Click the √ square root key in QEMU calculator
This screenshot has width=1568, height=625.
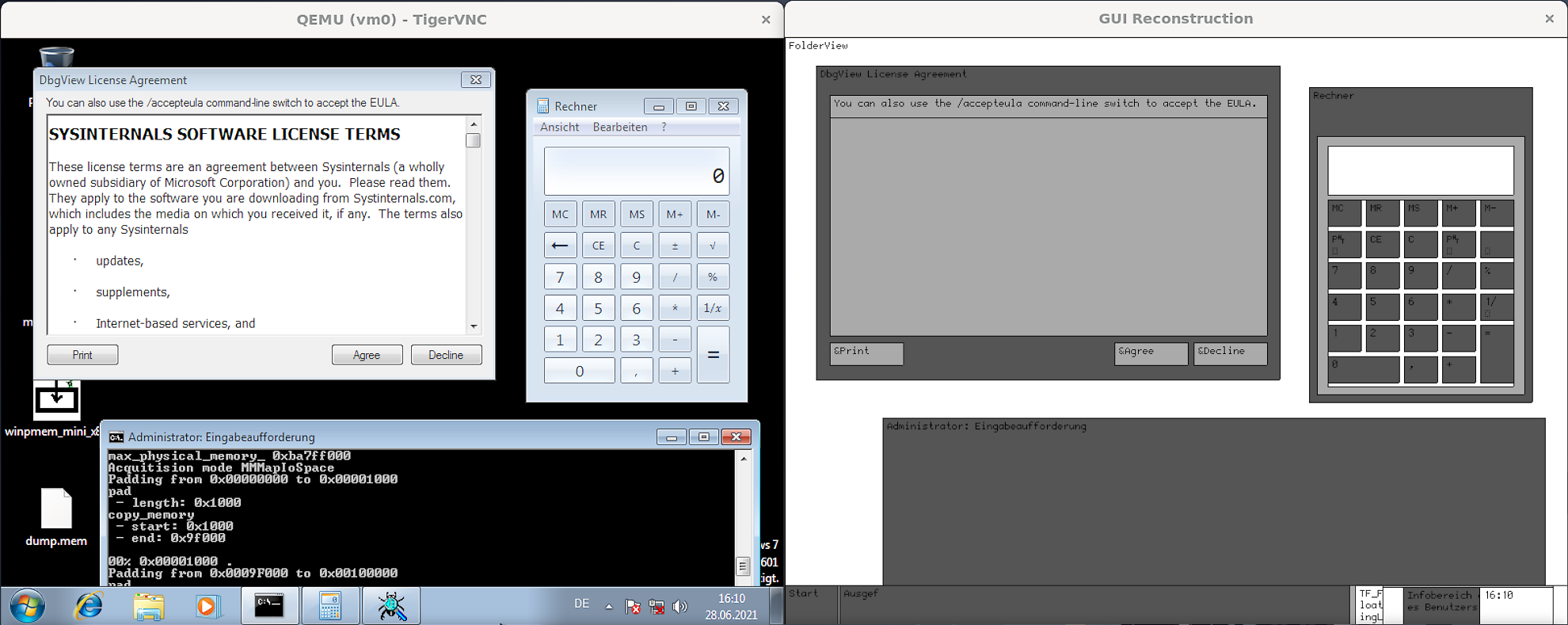click(x=713, y=246)
